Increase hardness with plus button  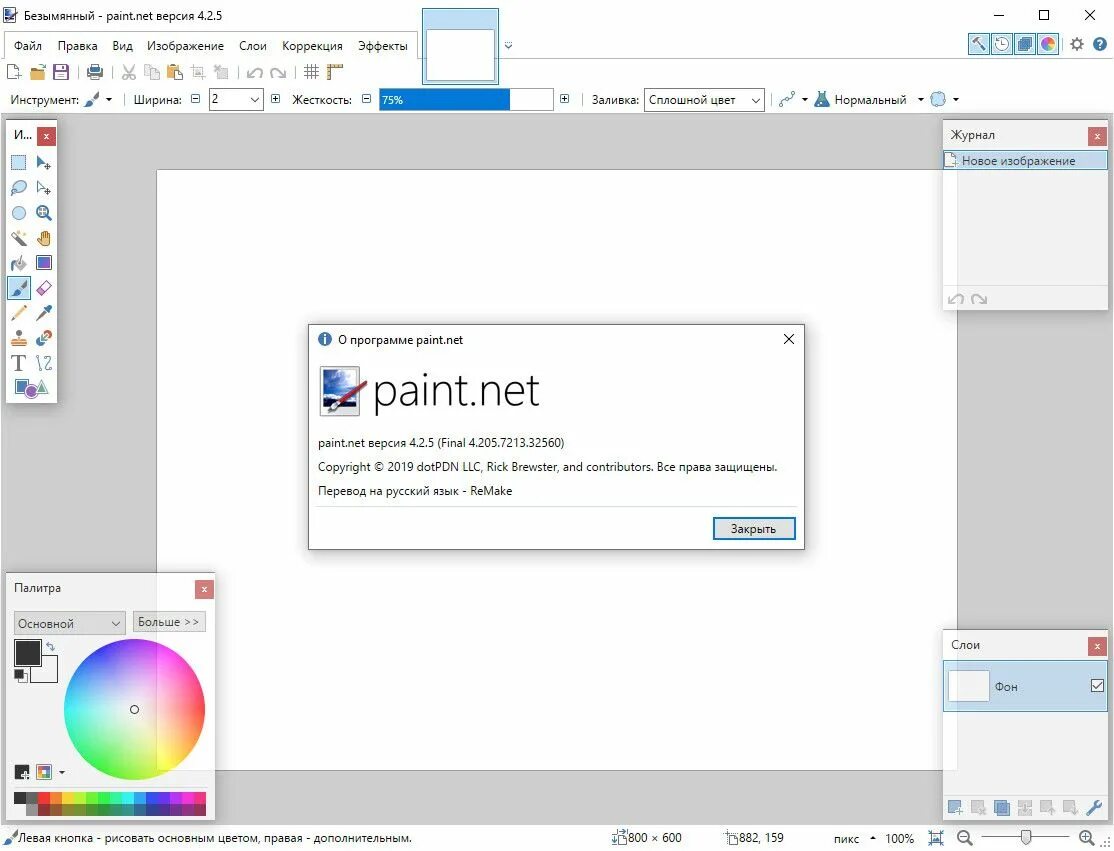click(x=564, y=99)
